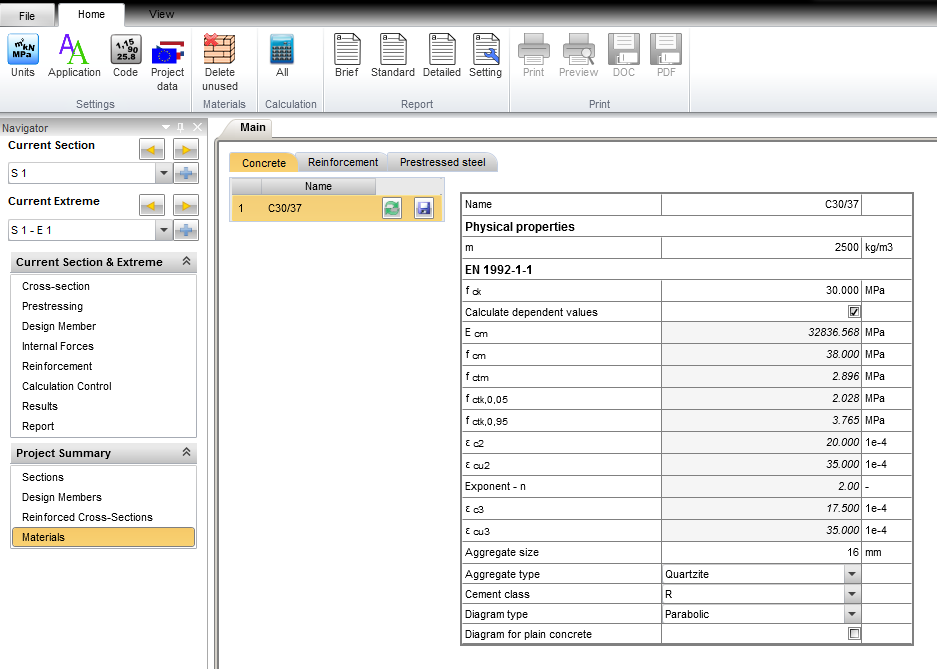Collapse the Current Section & Extreme panel
Image resolution: width=937 pixels, height=669 pixels.
pos(185,262)
